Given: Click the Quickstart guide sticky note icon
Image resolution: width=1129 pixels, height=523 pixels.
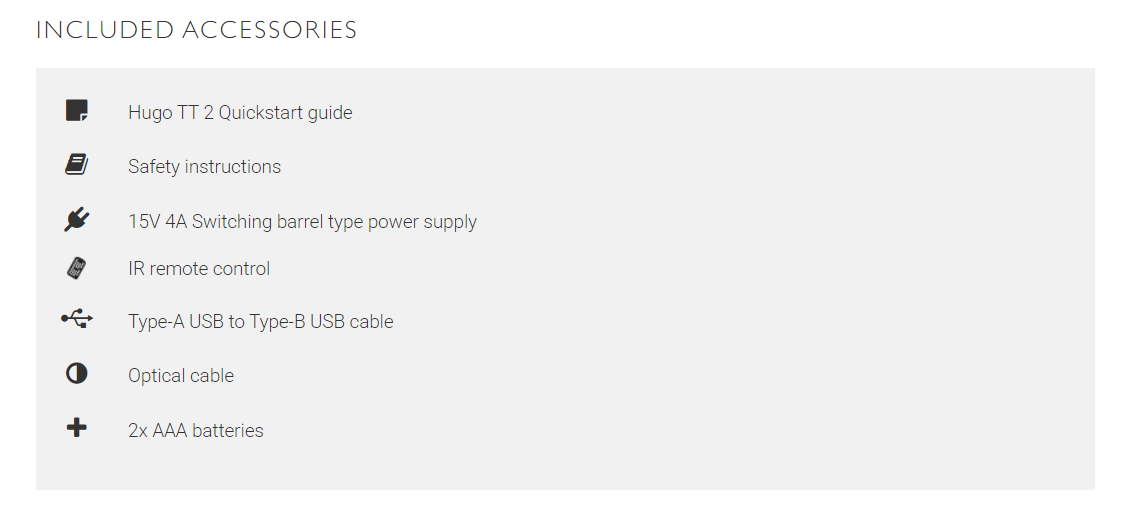Looking at the screenshot, I should (x=77, y=111).
